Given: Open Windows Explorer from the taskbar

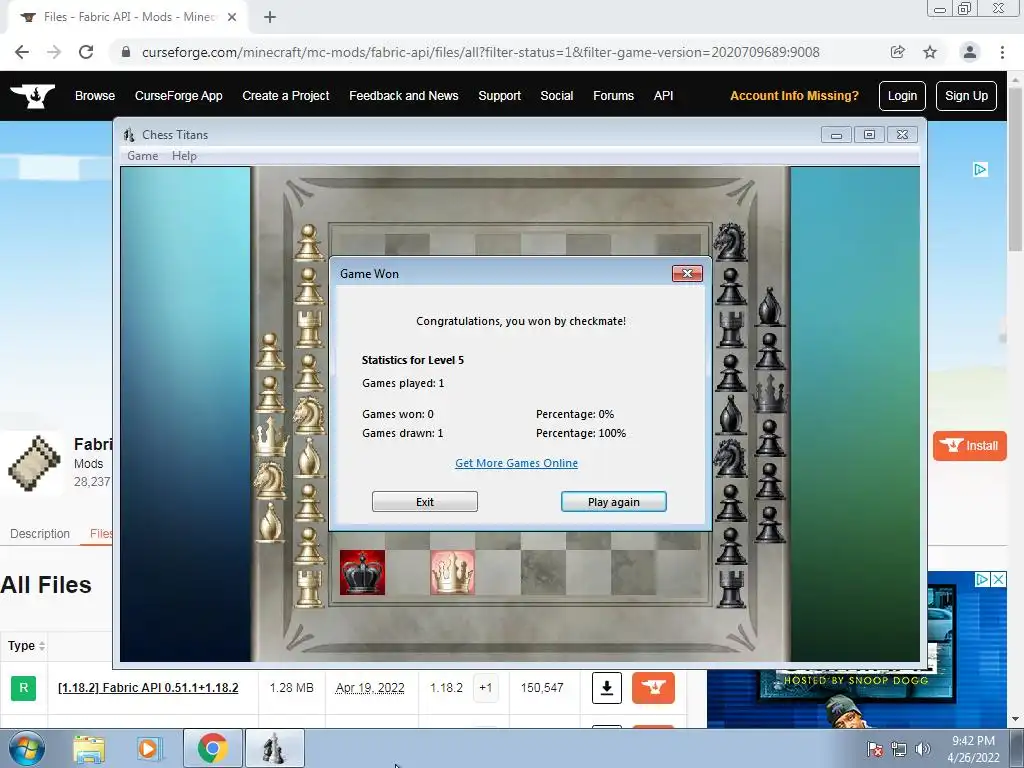Looking at the screenshot, I should 89,748.
